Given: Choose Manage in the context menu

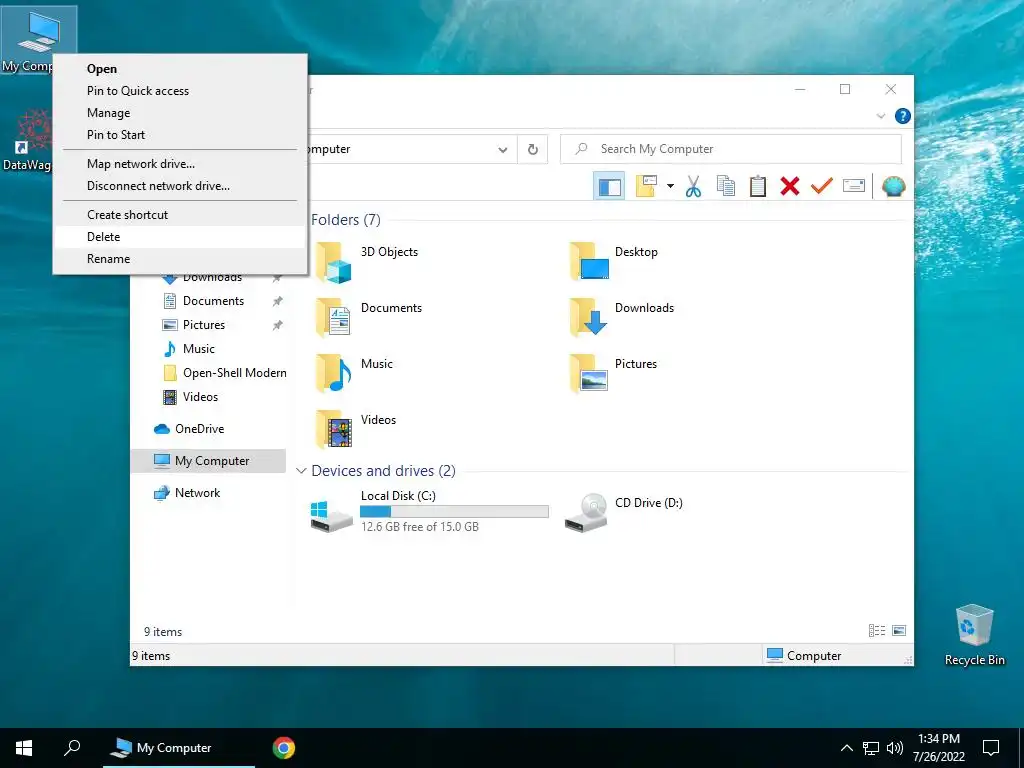Looking at the screenshot, I should (180, 113).
